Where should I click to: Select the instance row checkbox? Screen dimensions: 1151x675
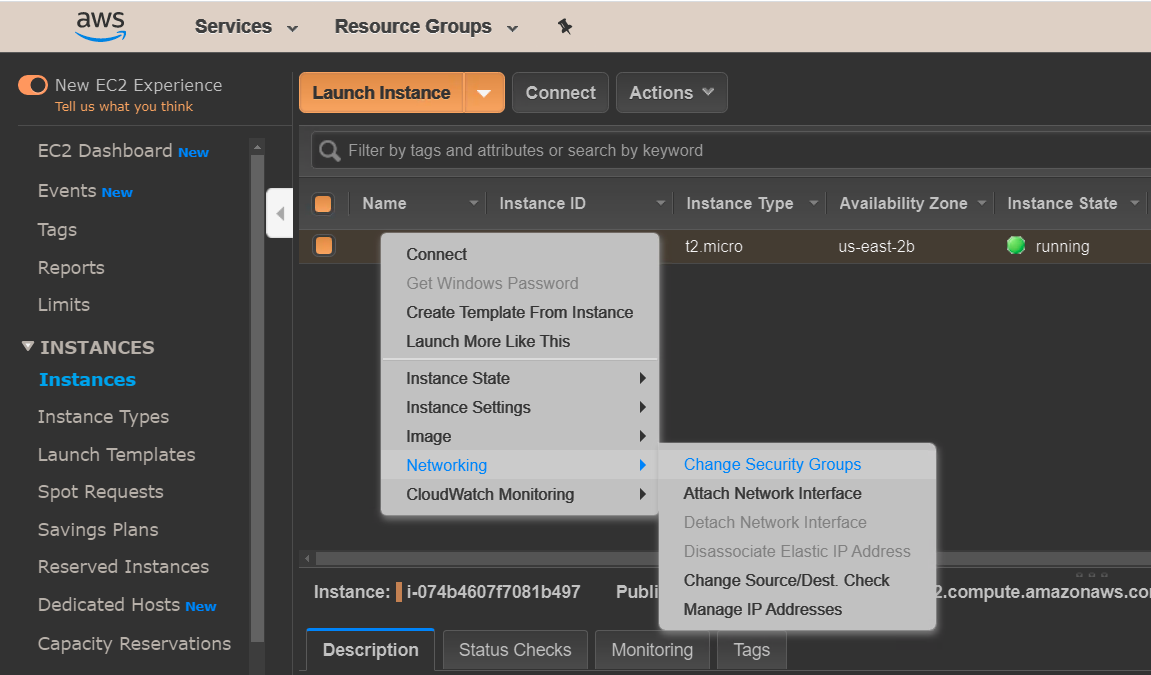324,245
